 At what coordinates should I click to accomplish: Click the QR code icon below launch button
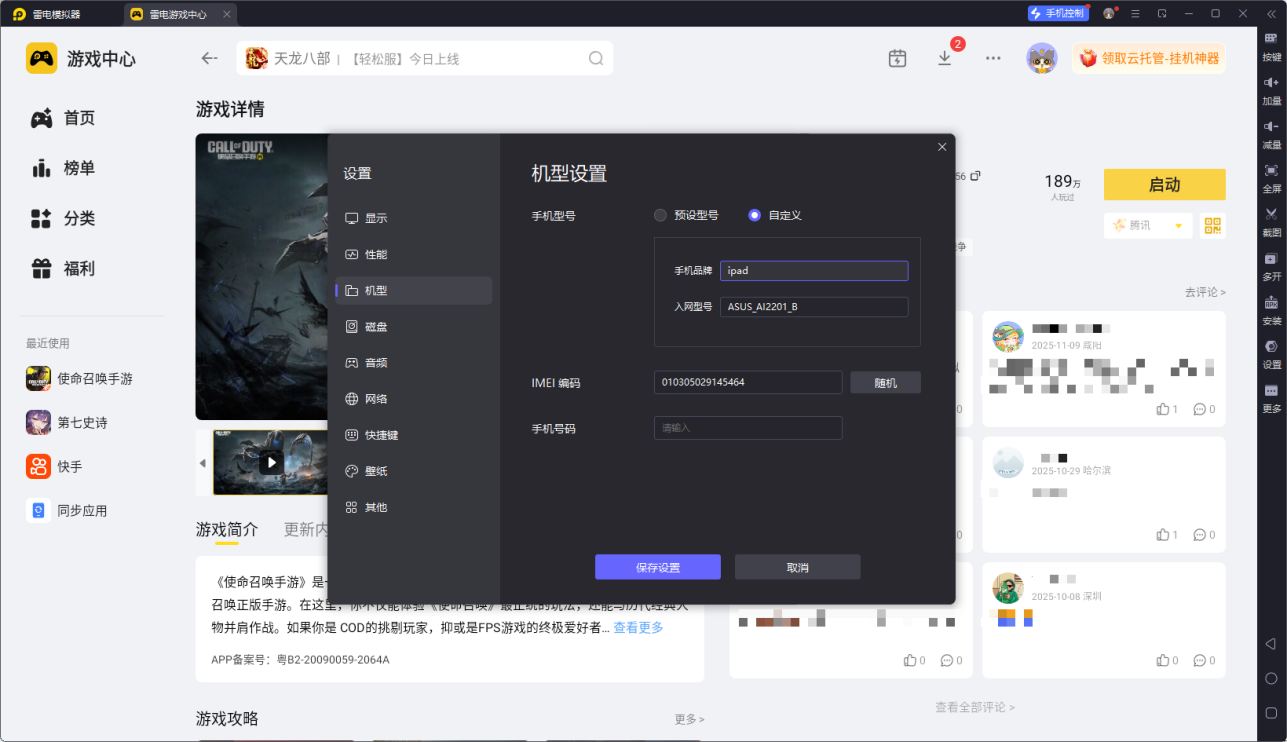click(1213, 225)
